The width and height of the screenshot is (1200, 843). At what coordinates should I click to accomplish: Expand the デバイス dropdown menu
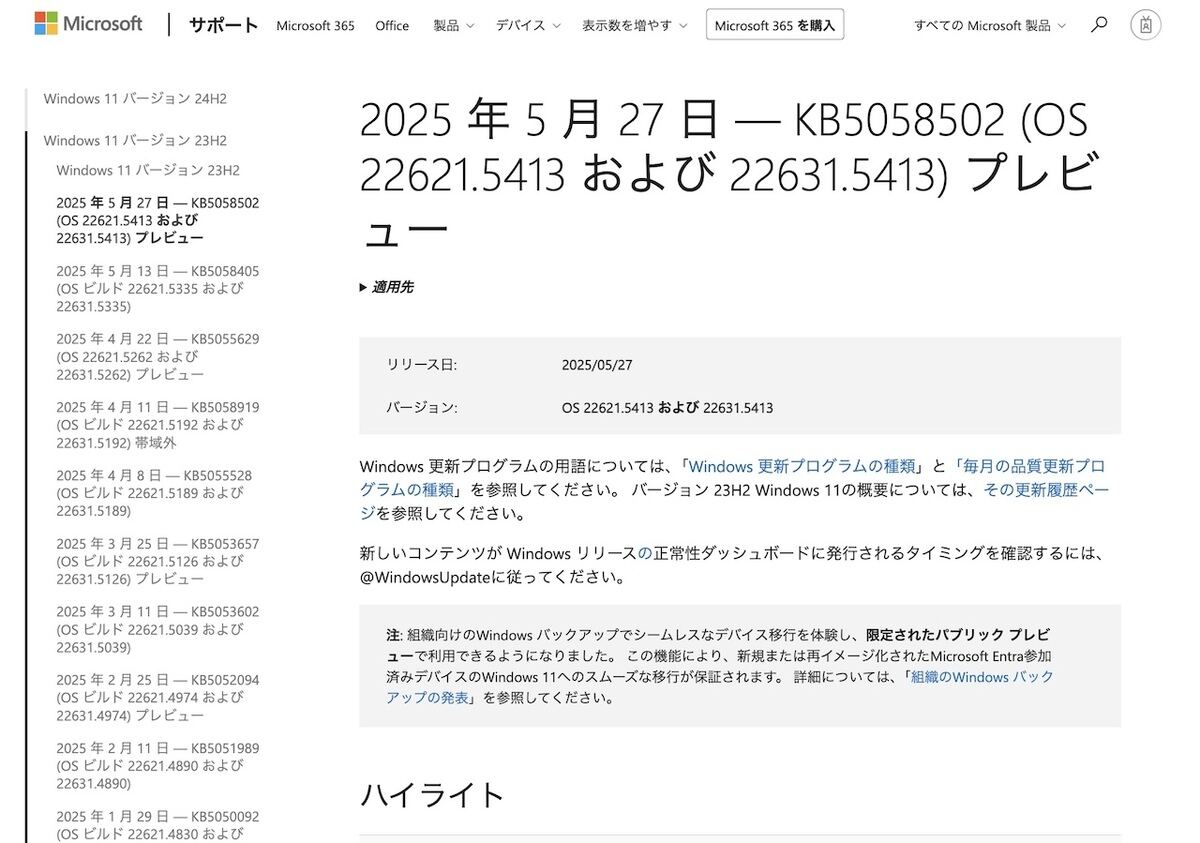point(528,26)
